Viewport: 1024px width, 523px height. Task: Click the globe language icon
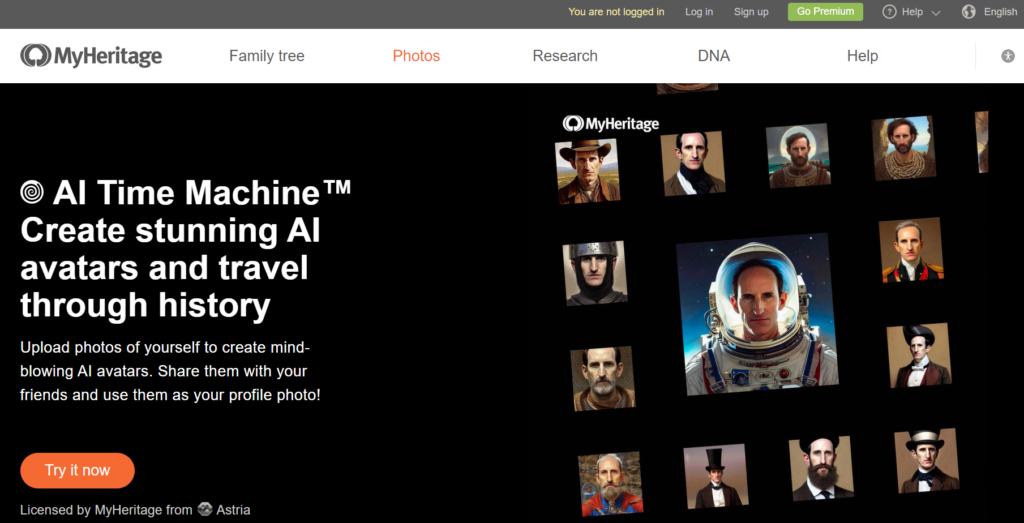[x=968, y=12]
